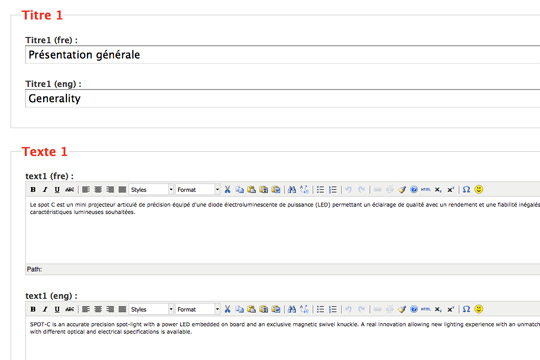Click Paste as Plain Text in text1 (fre)

click(264, 189)
